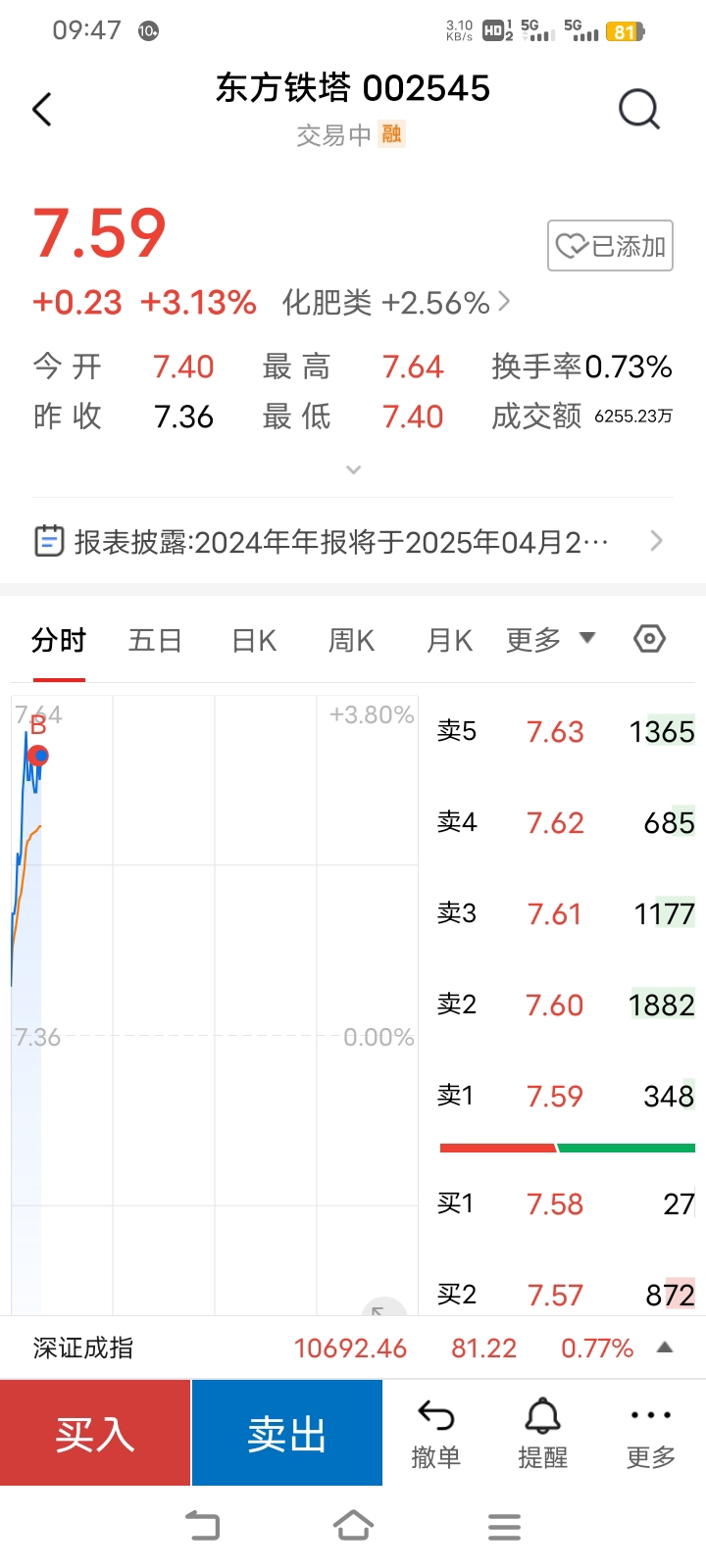Screen dimensions: 706x1568
Task: Open 撤单 cancel order icon
Action: pos(436,1435)
